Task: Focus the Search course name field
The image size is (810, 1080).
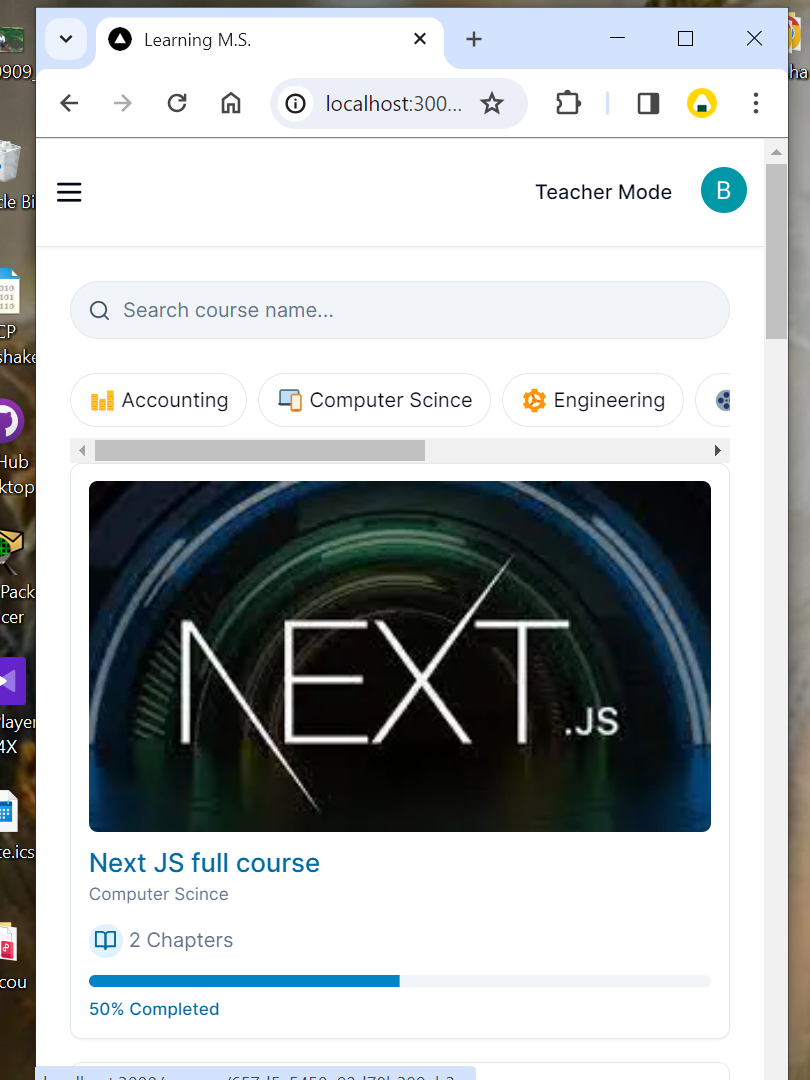Action: pyautogui.click(x=399, y=310)
